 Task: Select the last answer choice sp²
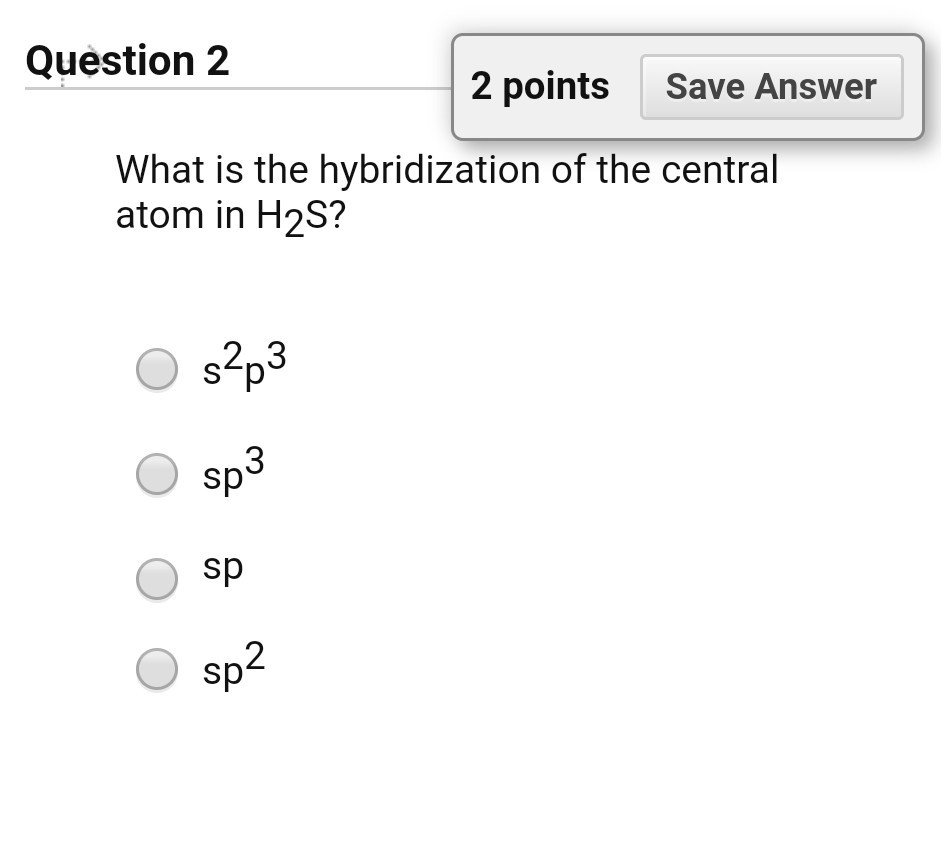[x=157, y=669]
